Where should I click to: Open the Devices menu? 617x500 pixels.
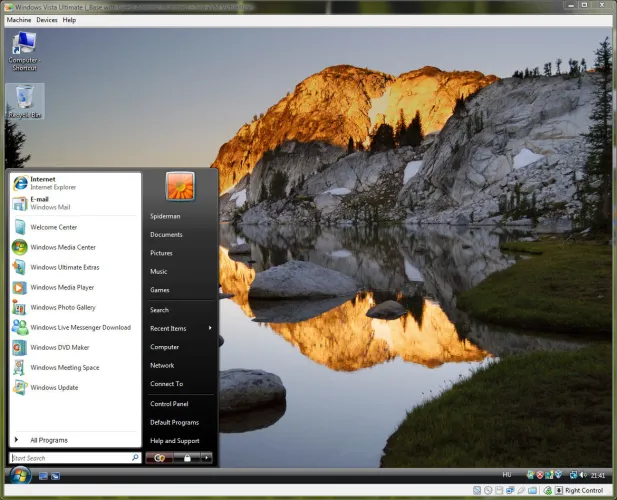click(47, 20)
